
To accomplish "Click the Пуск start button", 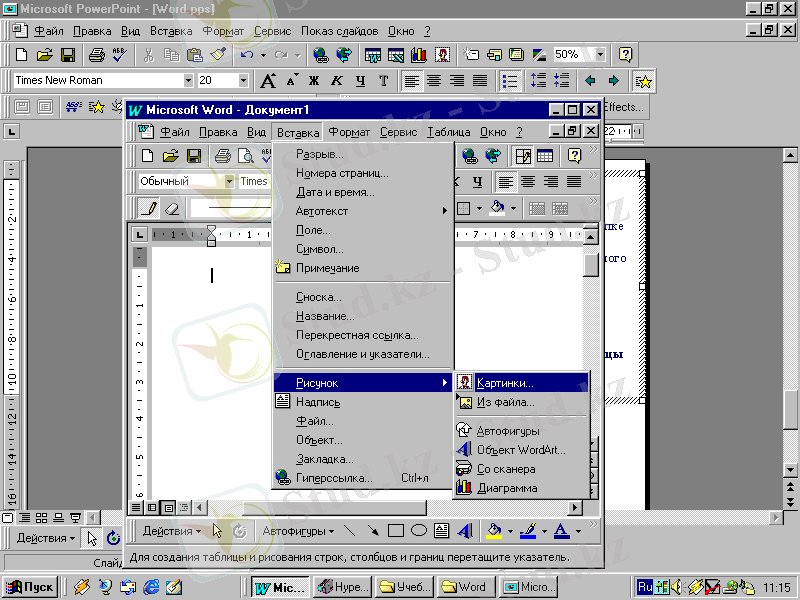I will click(30, 587).
